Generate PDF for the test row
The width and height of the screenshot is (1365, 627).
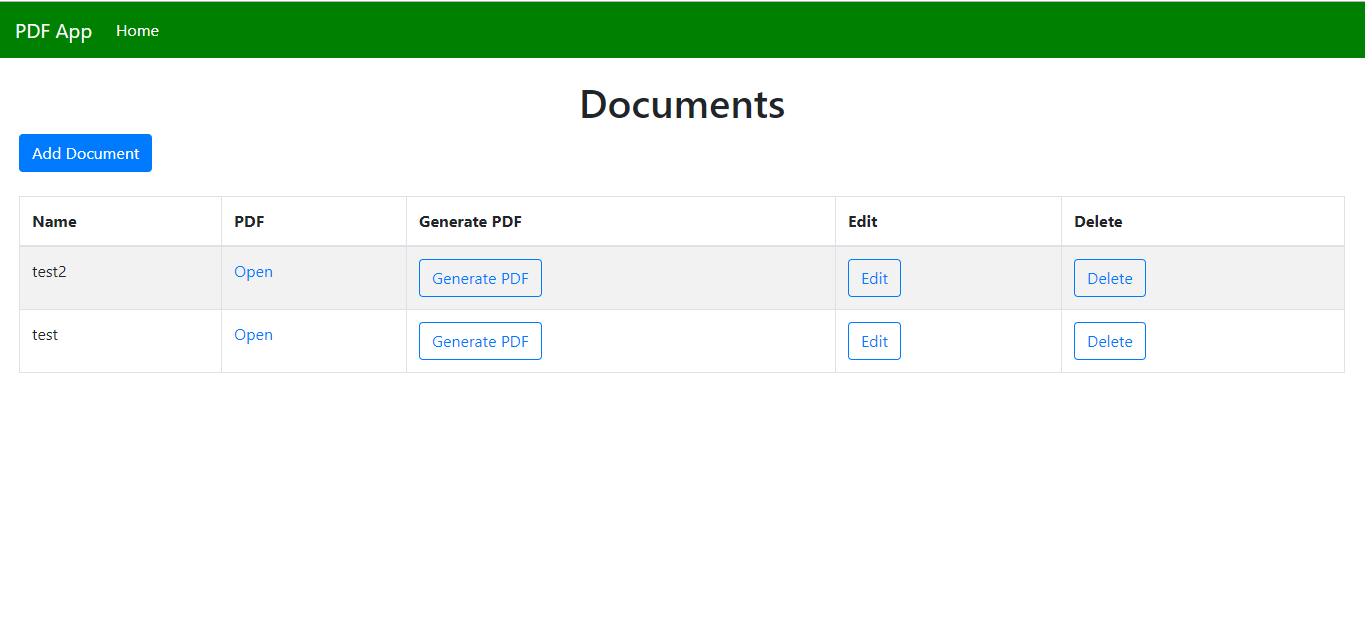(x=480, y=341)
